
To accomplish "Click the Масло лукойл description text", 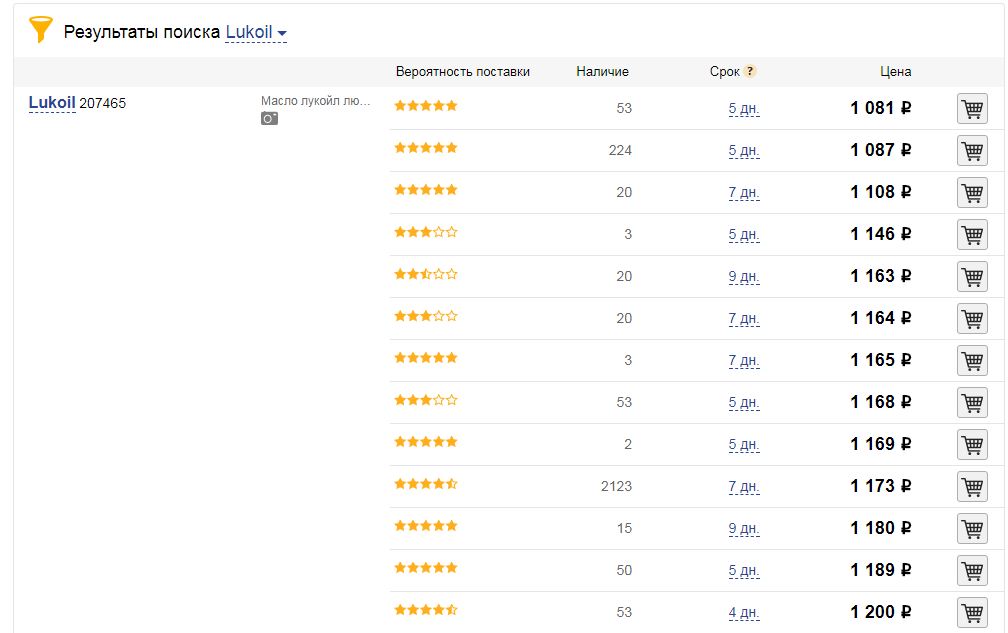I will [316, 101].
